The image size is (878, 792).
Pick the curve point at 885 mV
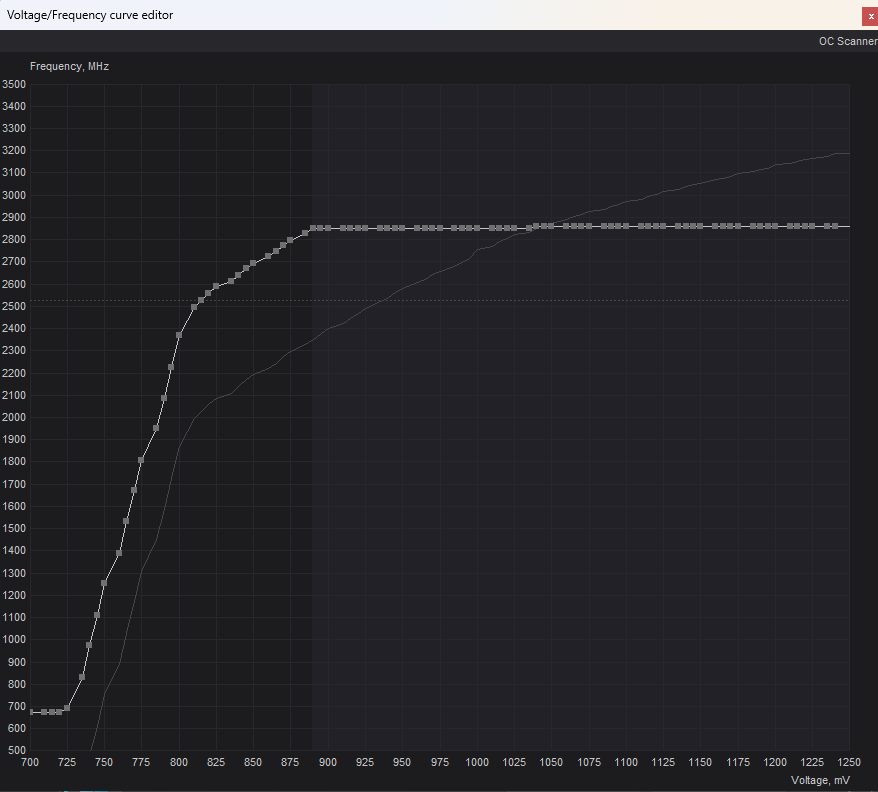point(305,232)
